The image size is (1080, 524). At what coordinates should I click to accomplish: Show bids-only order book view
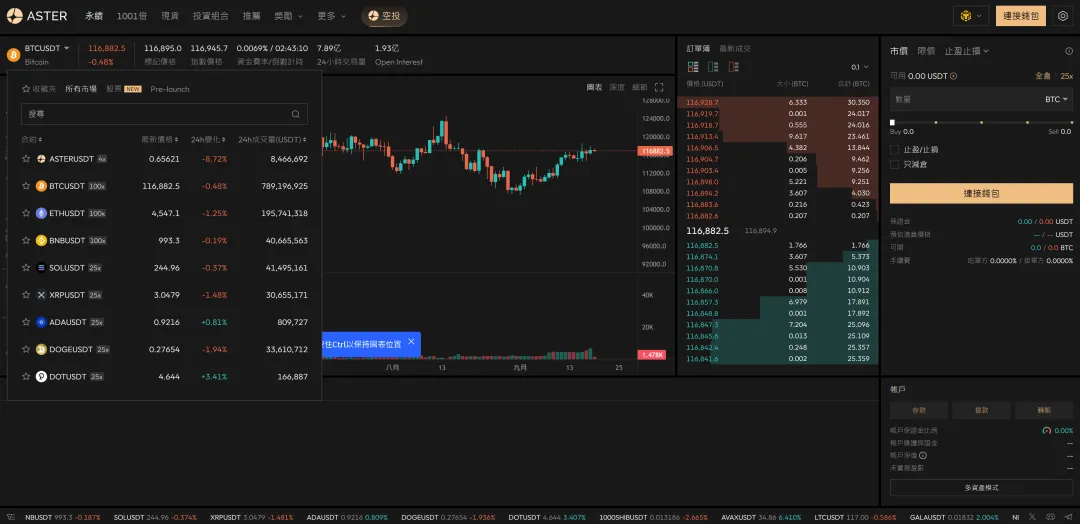(714, 67)
